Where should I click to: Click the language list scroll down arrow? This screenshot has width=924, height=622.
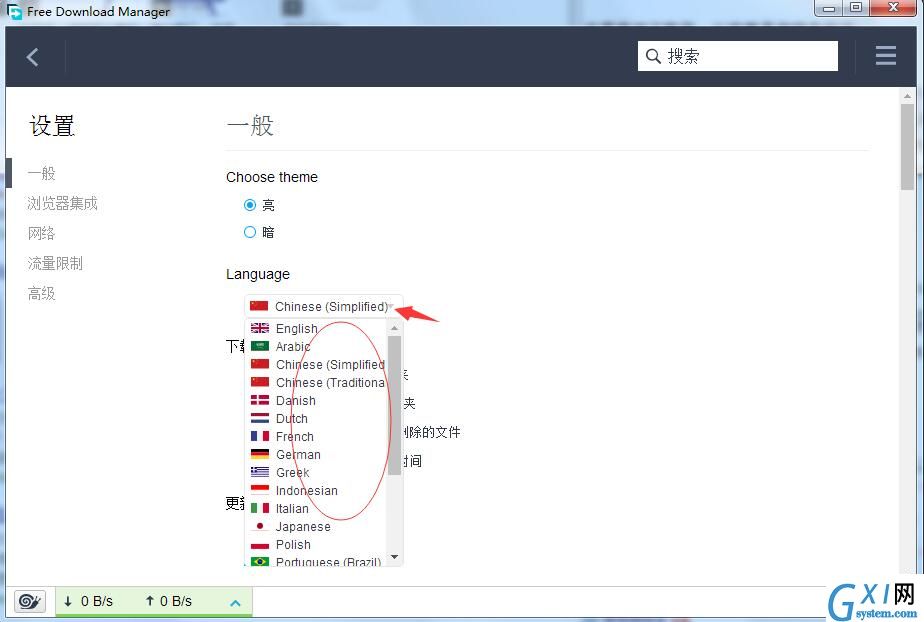394,557
